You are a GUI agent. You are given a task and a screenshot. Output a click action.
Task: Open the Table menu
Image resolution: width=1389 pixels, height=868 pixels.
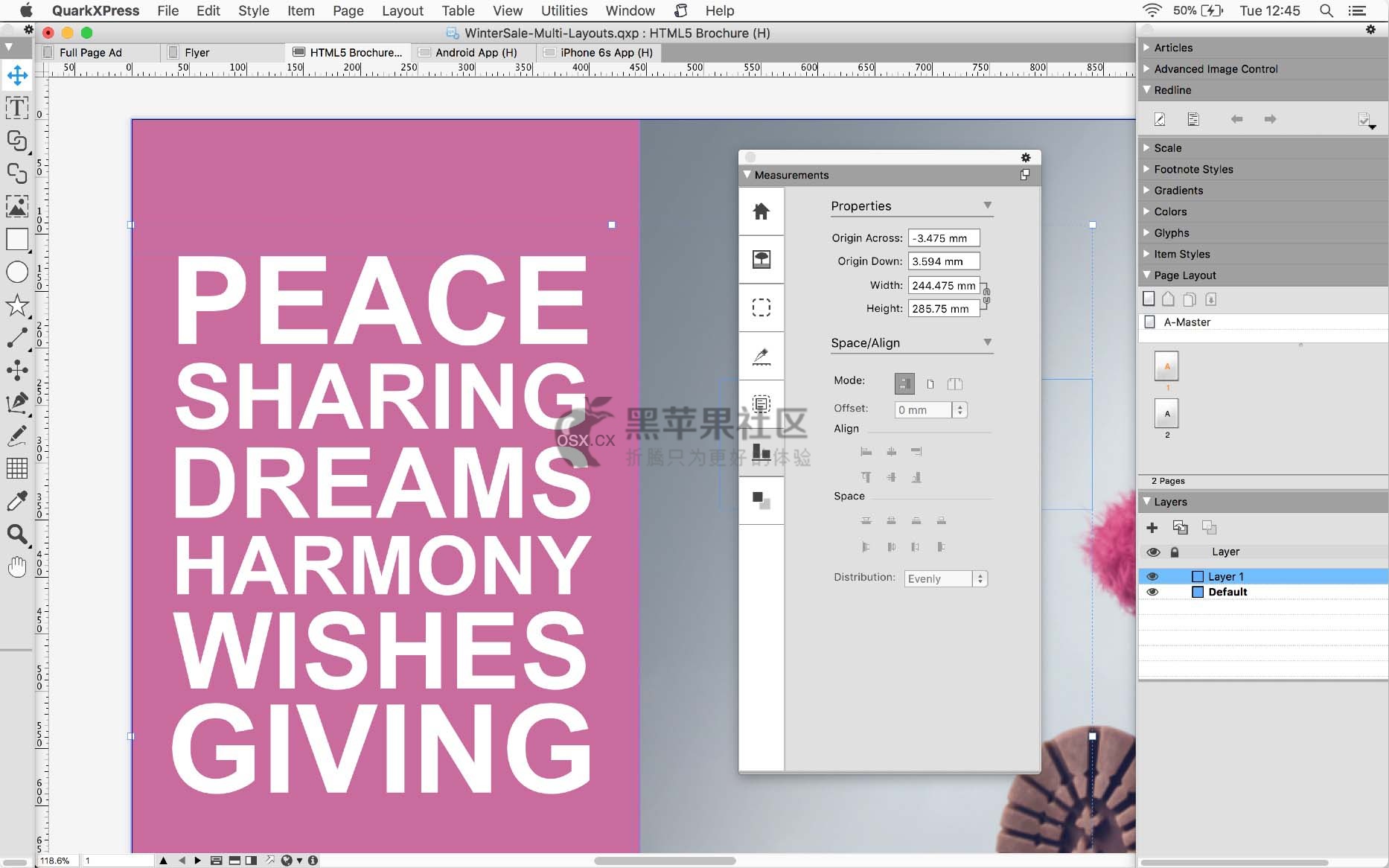point(458,10)
